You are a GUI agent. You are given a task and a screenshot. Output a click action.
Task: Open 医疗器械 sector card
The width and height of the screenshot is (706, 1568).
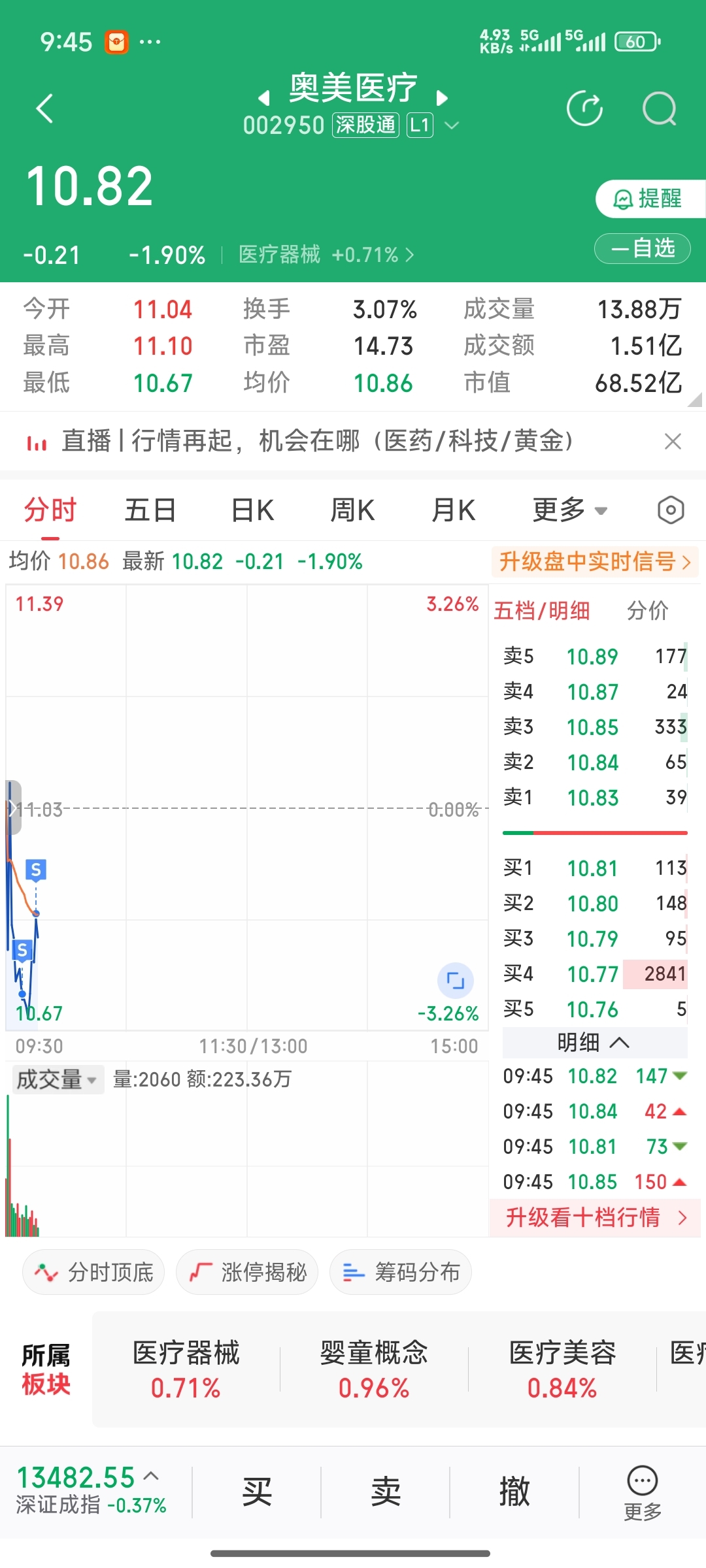pyautogui.click(x=186, y=1369)
